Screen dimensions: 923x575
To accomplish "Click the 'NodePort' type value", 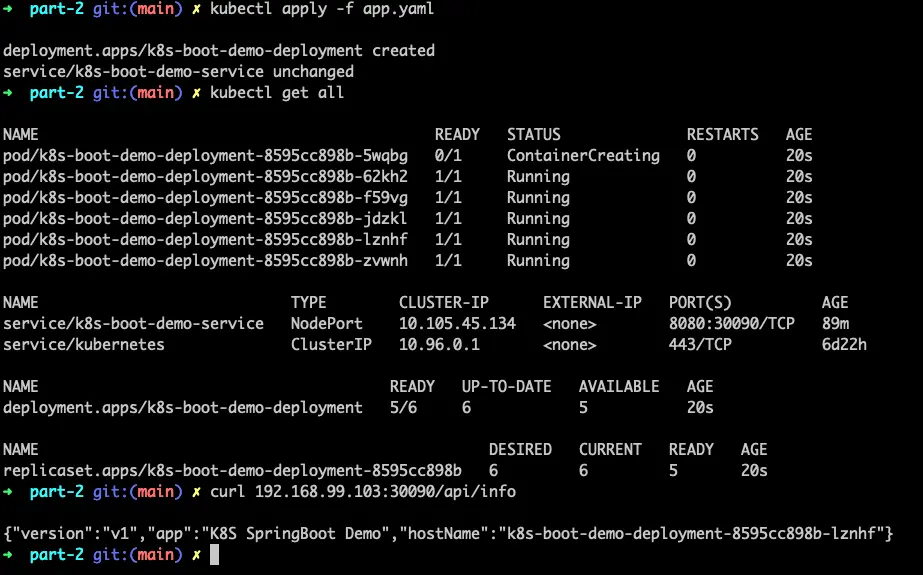I will click(327, 324).
